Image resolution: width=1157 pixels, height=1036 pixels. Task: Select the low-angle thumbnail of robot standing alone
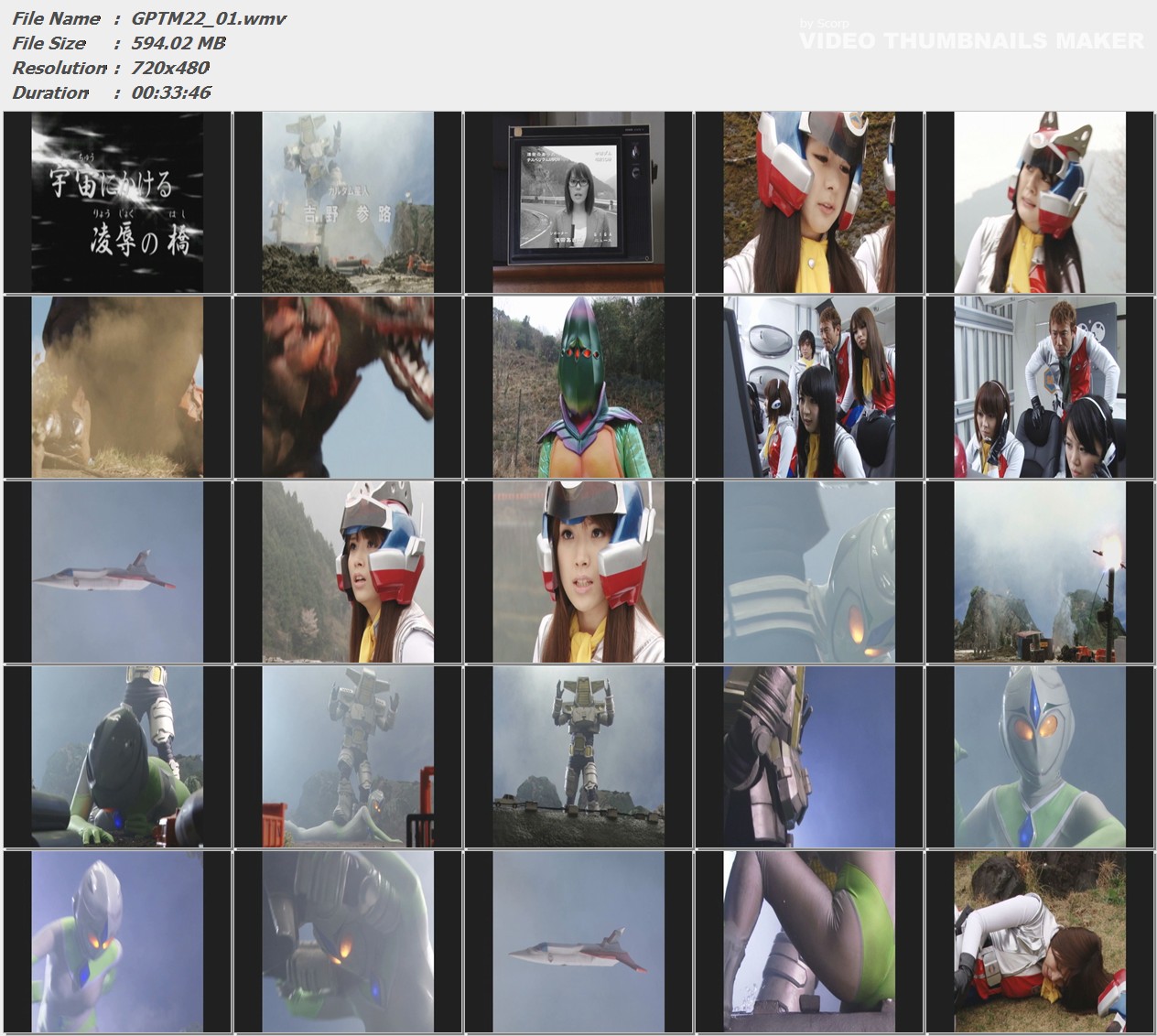pos(578,756)
